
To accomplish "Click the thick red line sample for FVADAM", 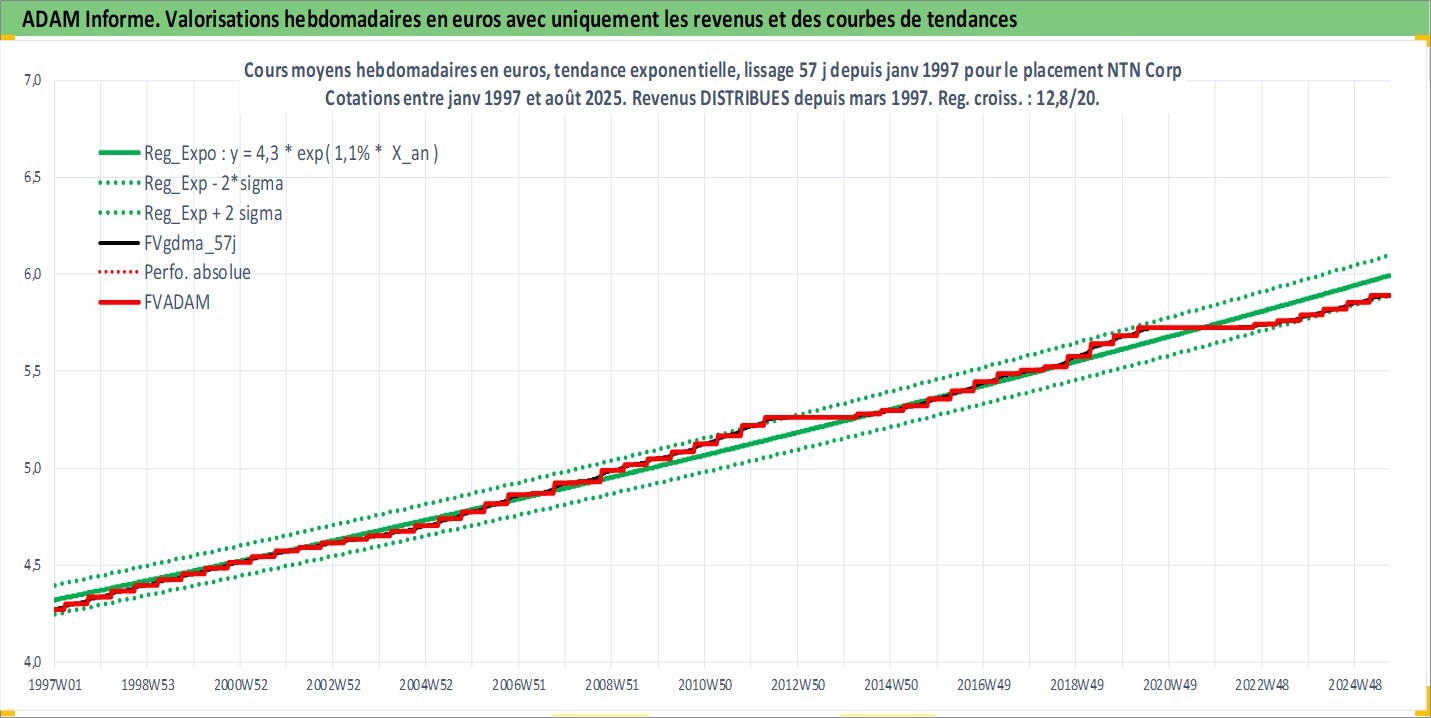I will [x=118, y=301].
